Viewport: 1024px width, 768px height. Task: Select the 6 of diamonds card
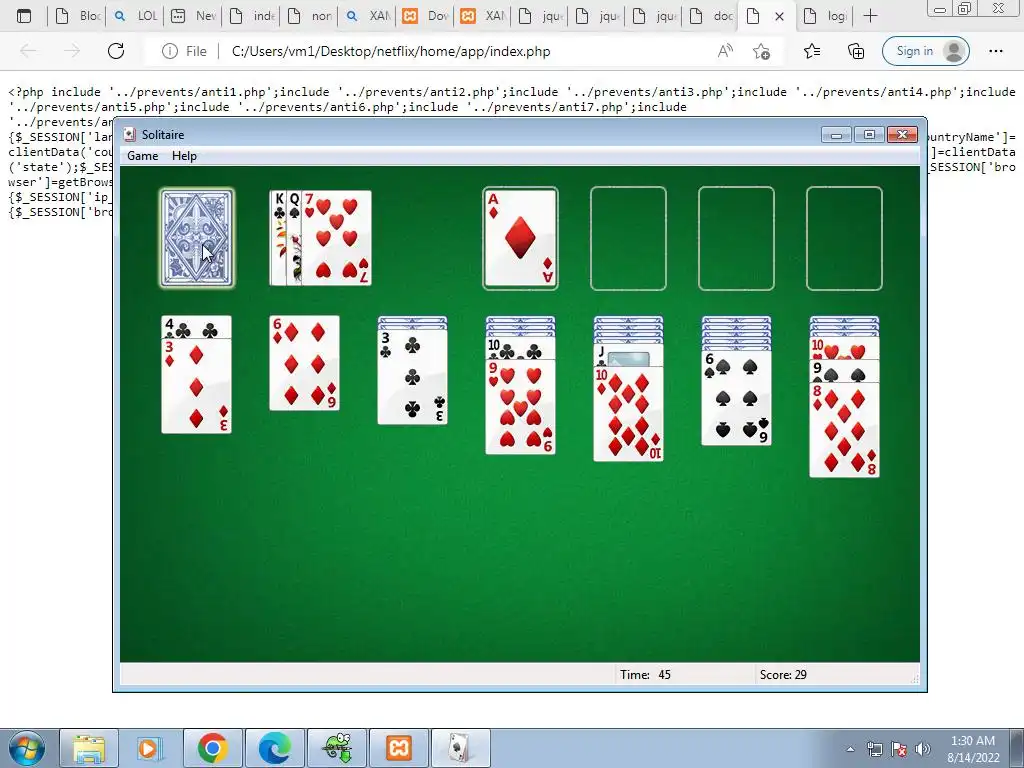(x=304, y=363)
